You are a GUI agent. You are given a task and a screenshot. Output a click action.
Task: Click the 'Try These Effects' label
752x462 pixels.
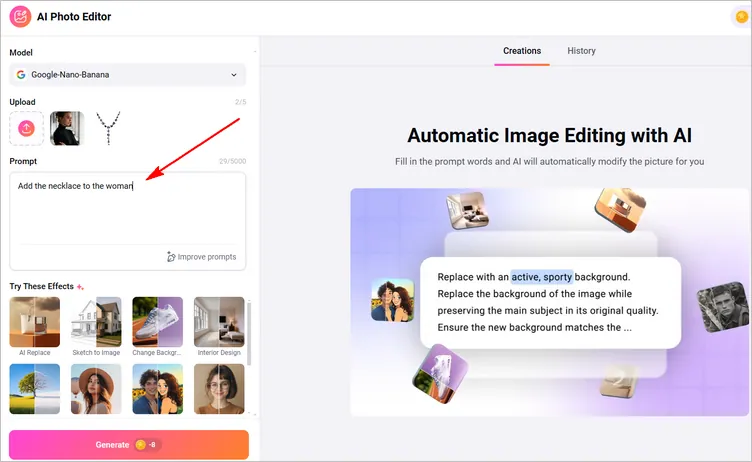pos(42,286)
